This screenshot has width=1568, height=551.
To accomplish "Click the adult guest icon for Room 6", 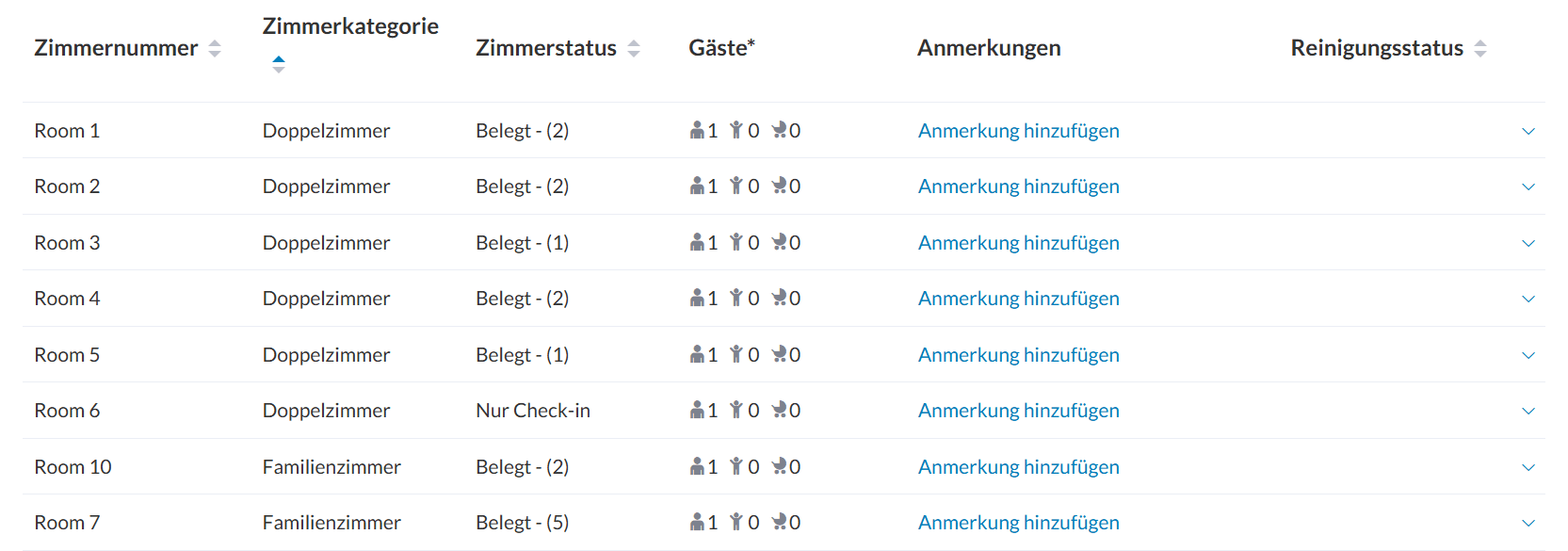I will pos(696,410).
